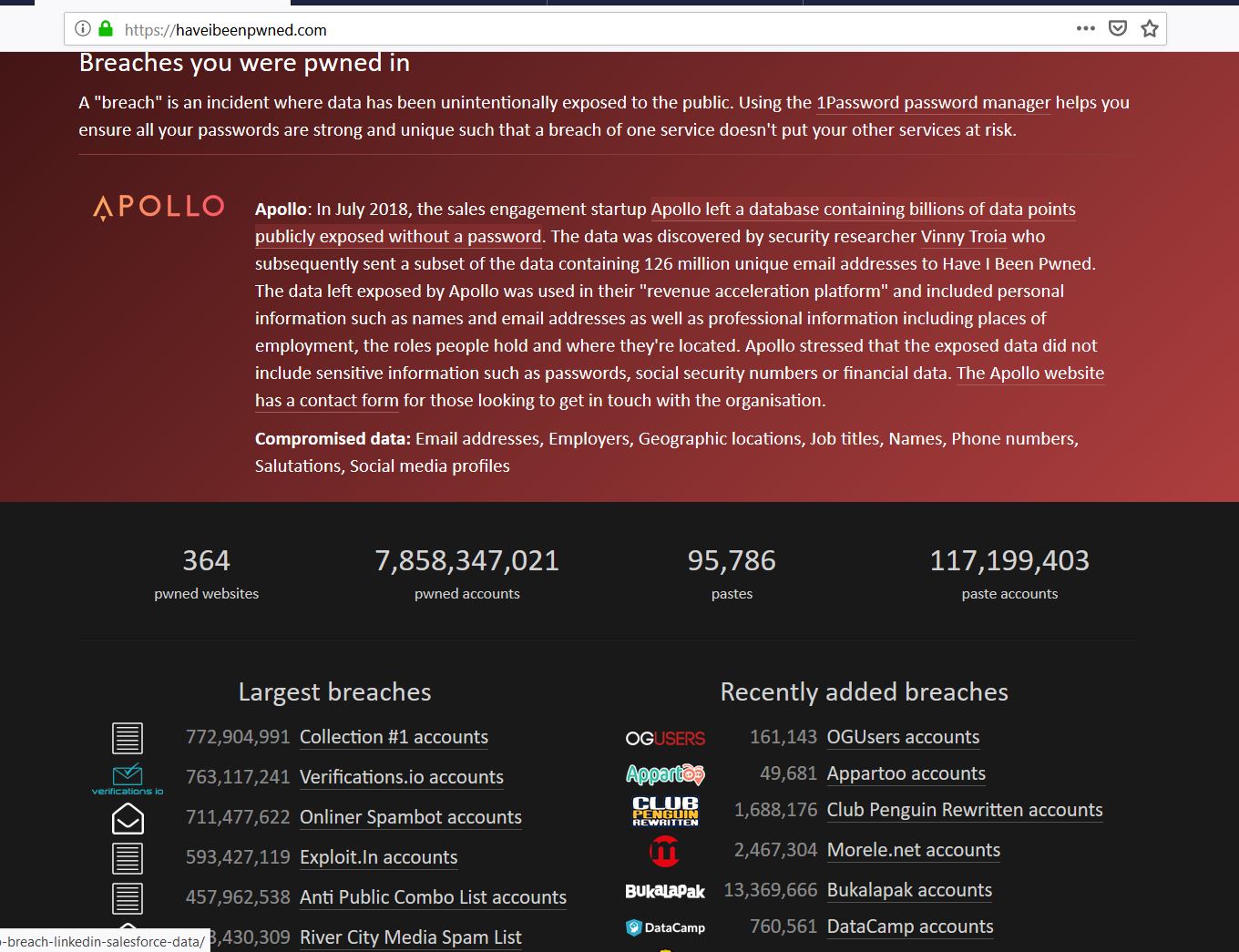
Task: Click the Verifications.io logo icon
Action: (128, 779)
